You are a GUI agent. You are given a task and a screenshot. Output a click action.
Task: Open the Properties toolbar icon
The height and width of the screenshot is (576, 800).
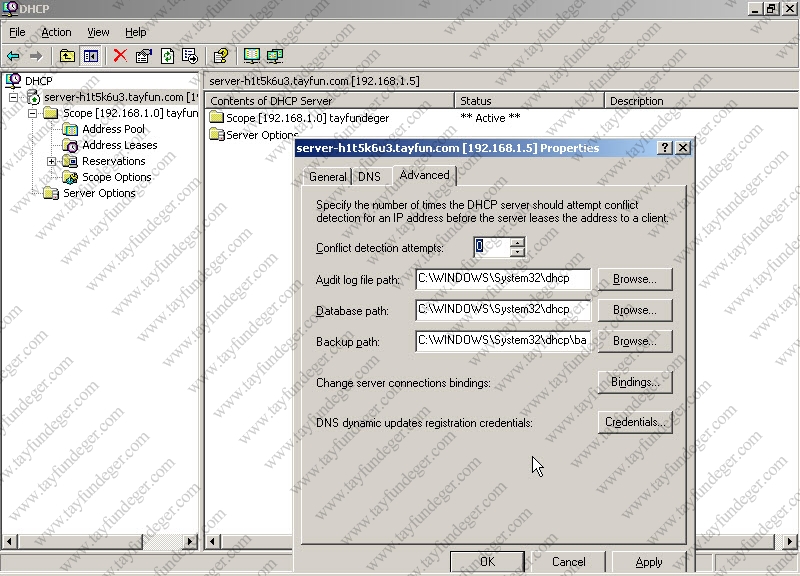point(144,56)
